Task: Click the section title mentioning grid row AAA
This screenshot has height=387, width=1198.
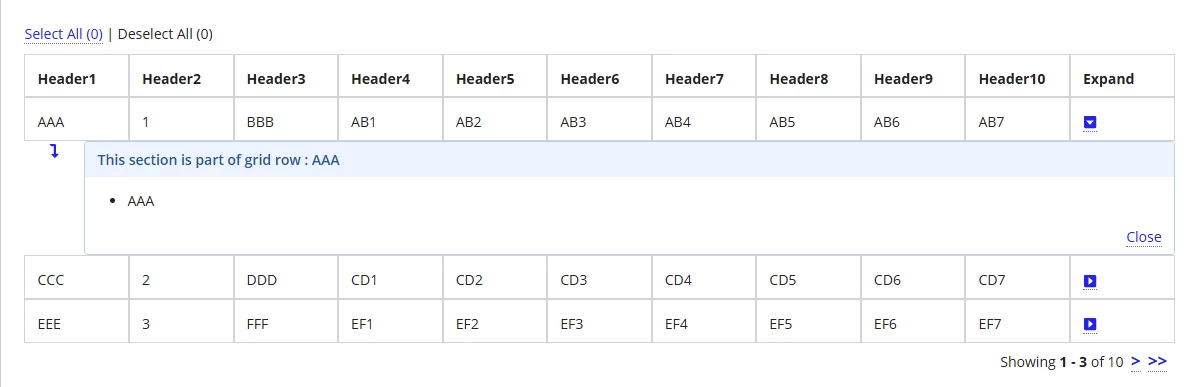Action: pyautogui.click(x=219, y=160)
